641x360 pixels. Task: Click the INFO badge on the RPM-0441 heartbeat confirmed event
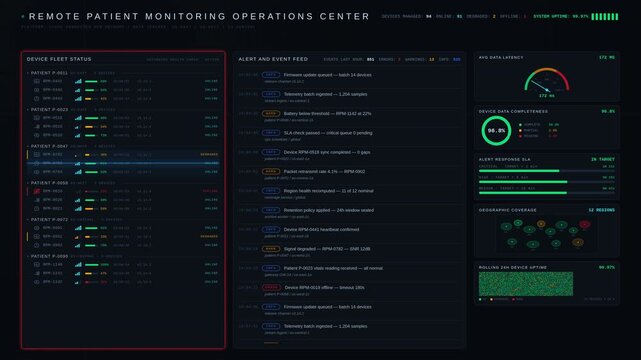[x=271, y=230]
